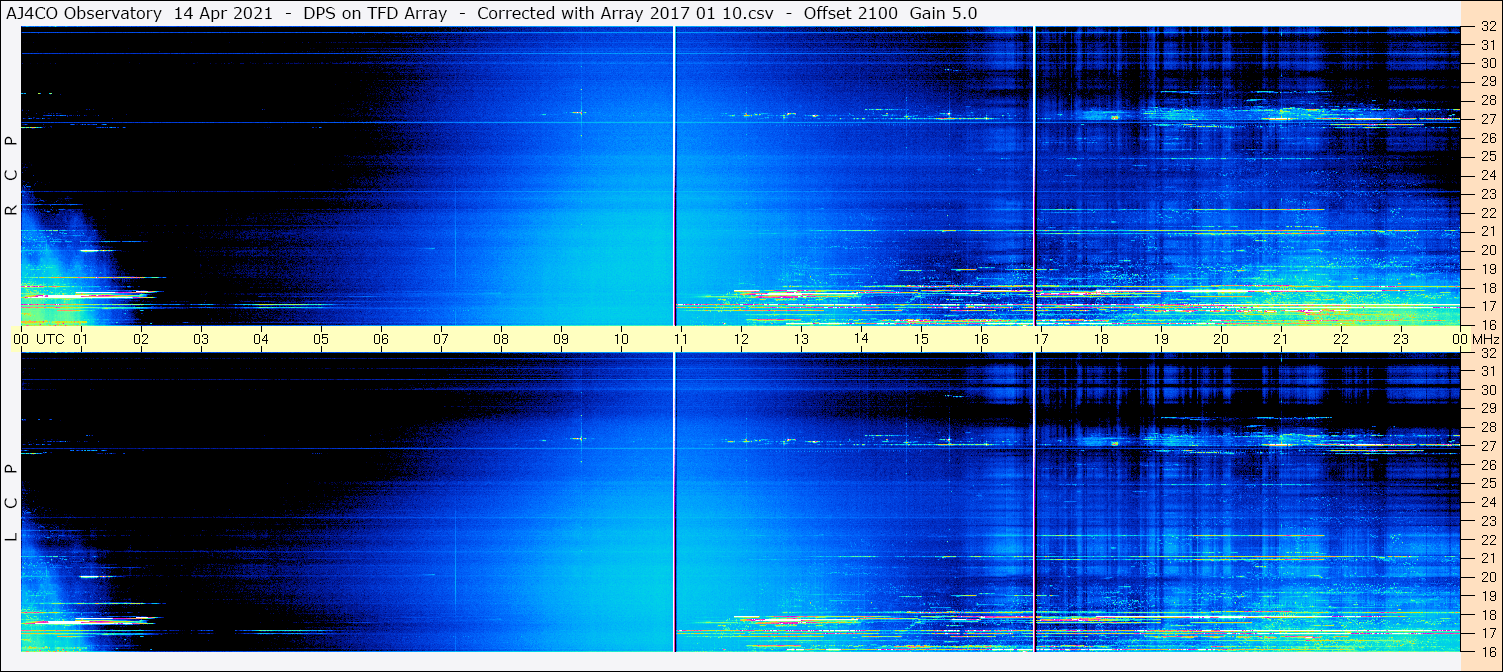Select the 01 hour time axis label

tap(81, 339)
